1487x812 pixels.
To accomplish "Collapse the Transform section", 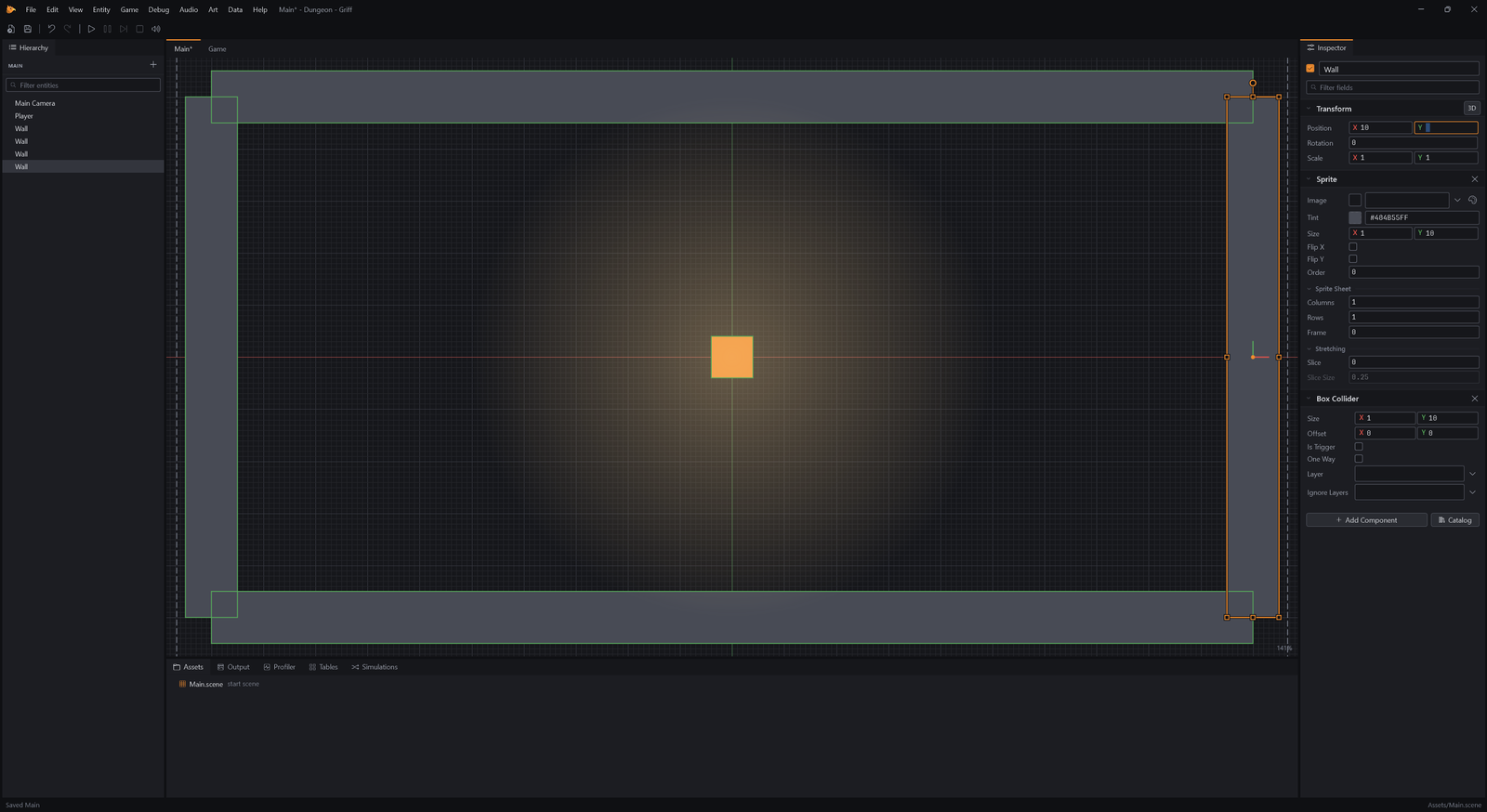I will pos(1309,109).
